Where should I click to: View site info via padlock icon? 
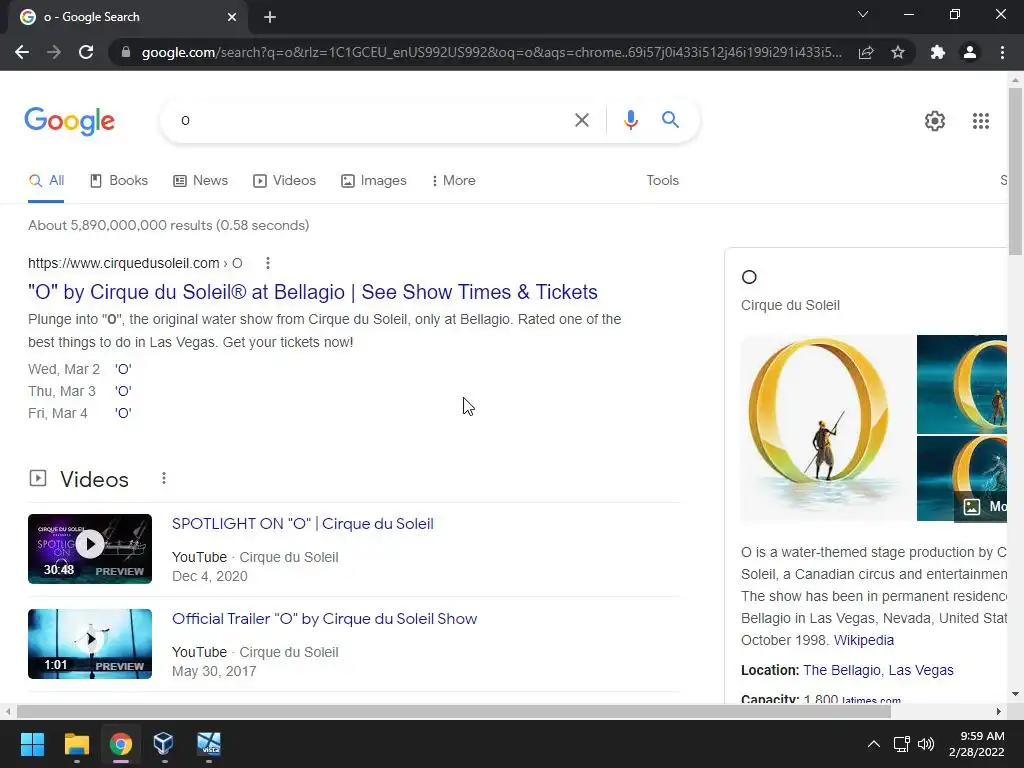[x=126, y=52]
